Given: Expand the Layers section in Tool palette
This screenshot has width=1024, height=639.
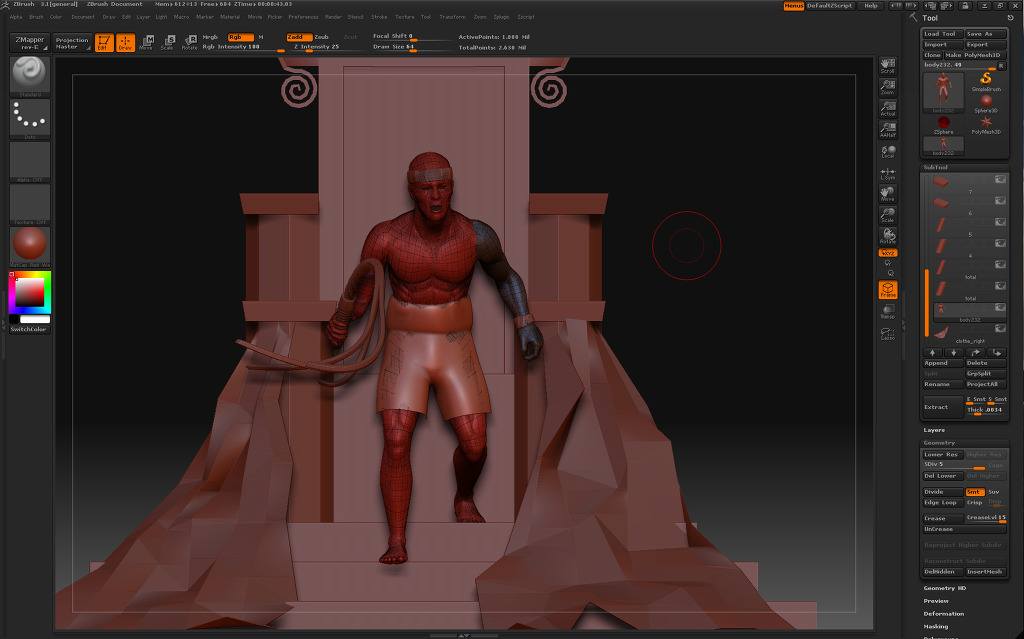Looking at the screenshot, I should (934, 430).
